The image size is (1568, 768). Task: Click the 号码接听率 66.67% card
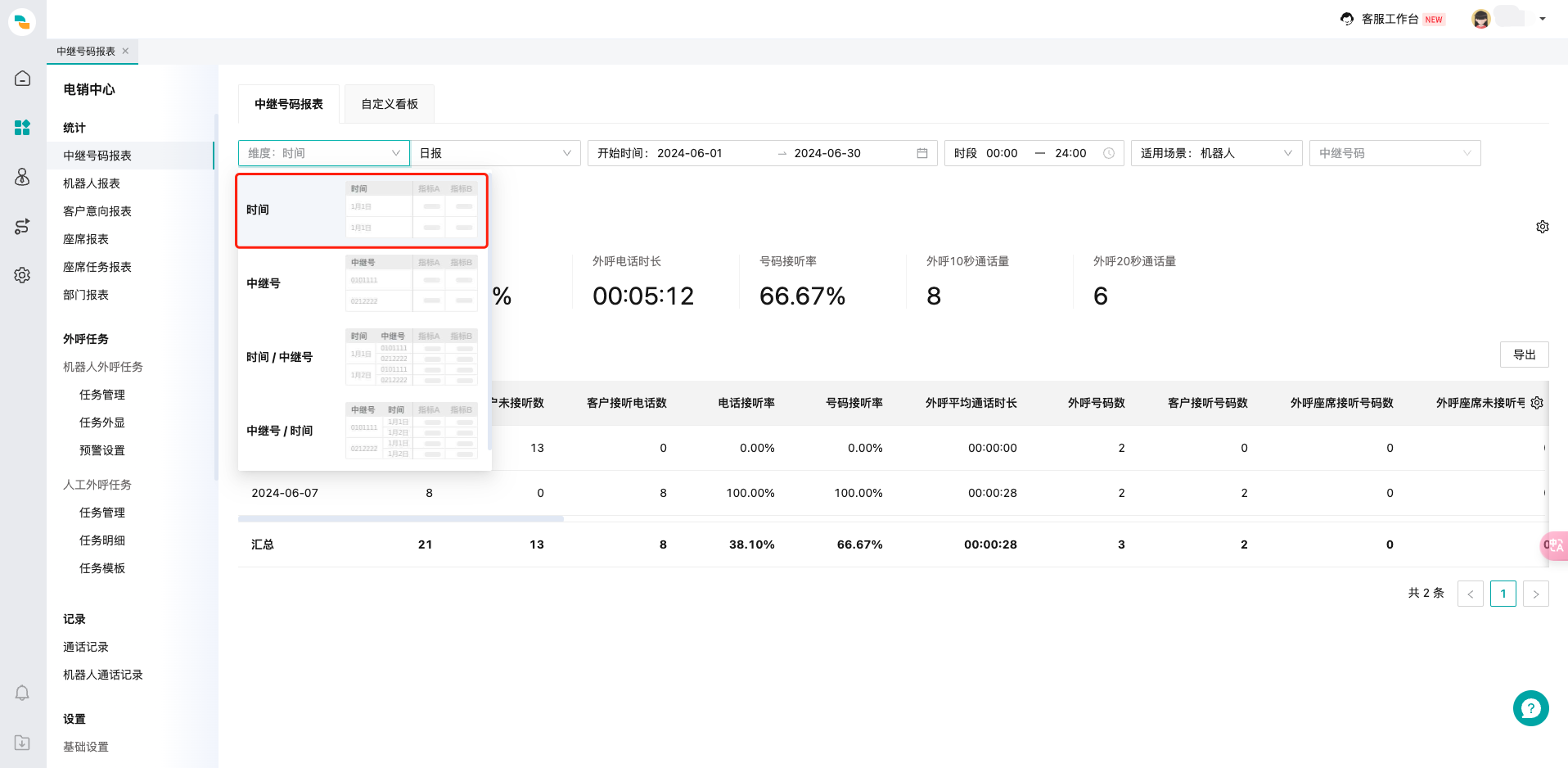tap(802, 282)
